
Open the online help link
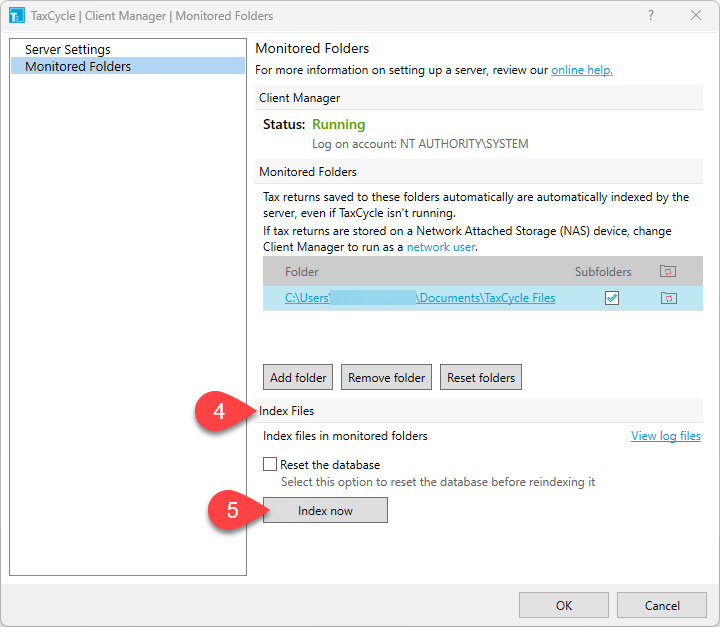[x=582, y=70]
